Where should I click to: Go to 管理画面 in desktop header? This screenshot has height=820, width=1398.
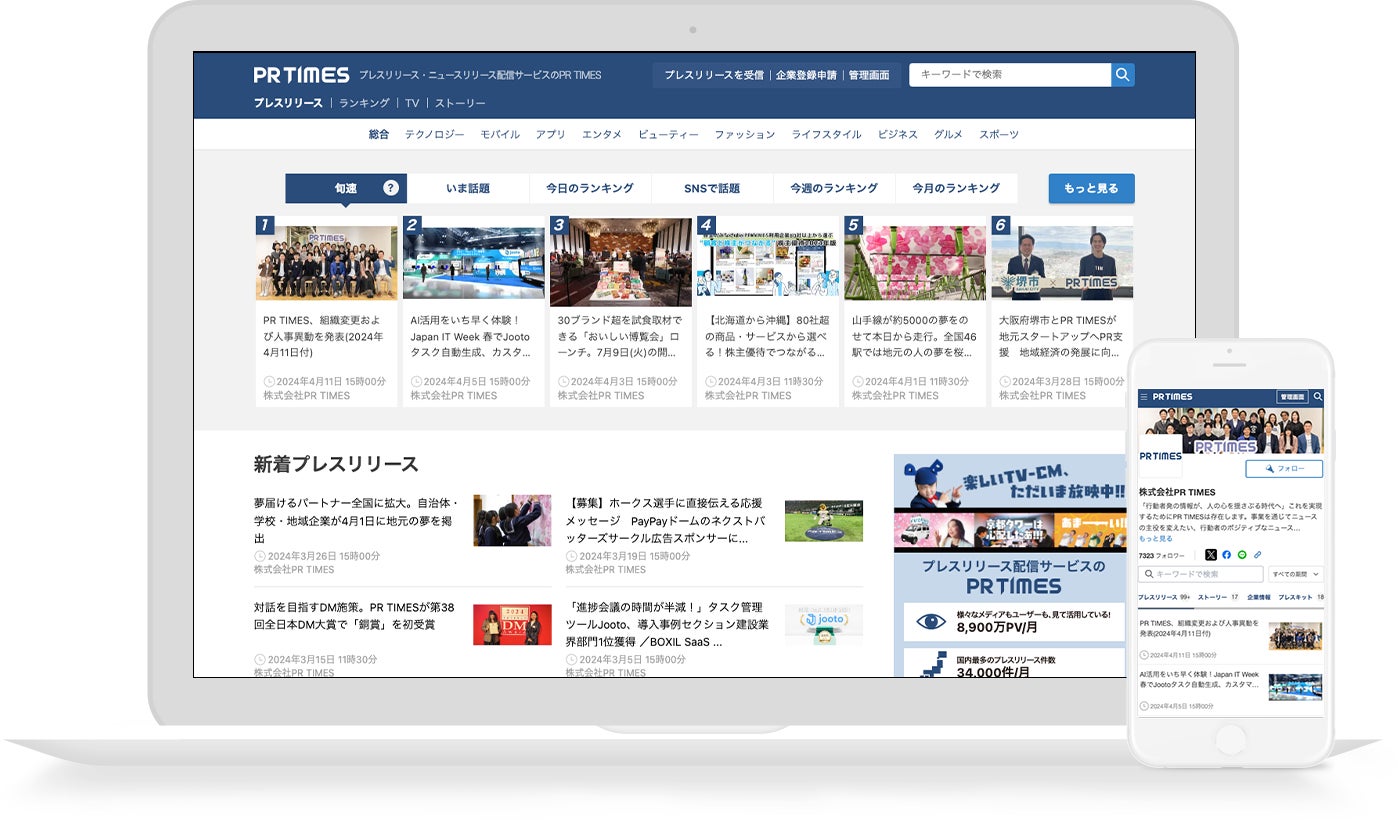pos(868,75)
